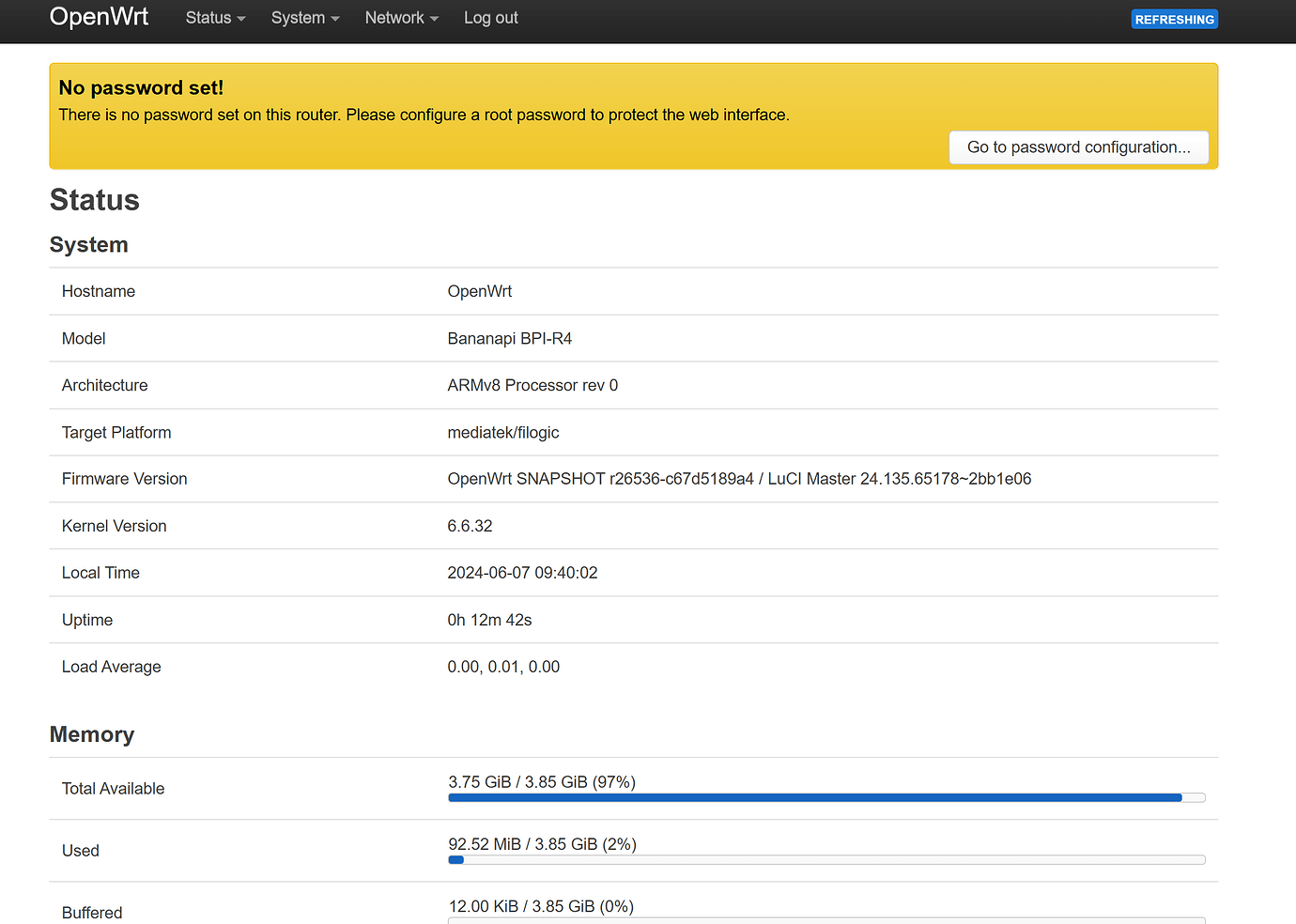1296x924 pixels.
Task: Select the Hostname value OpenWrt
Action: tap(480, 291)
